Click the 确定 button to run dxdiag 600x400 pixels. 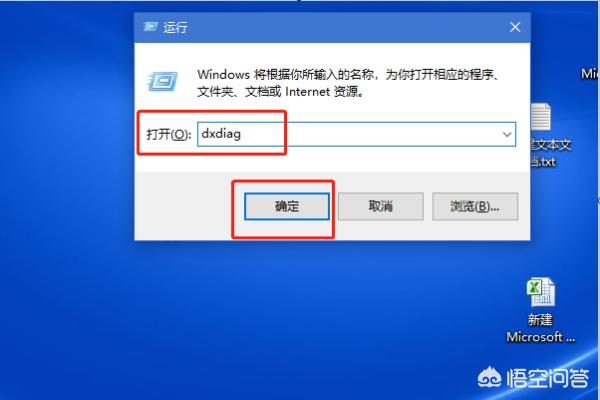(287, 206)
